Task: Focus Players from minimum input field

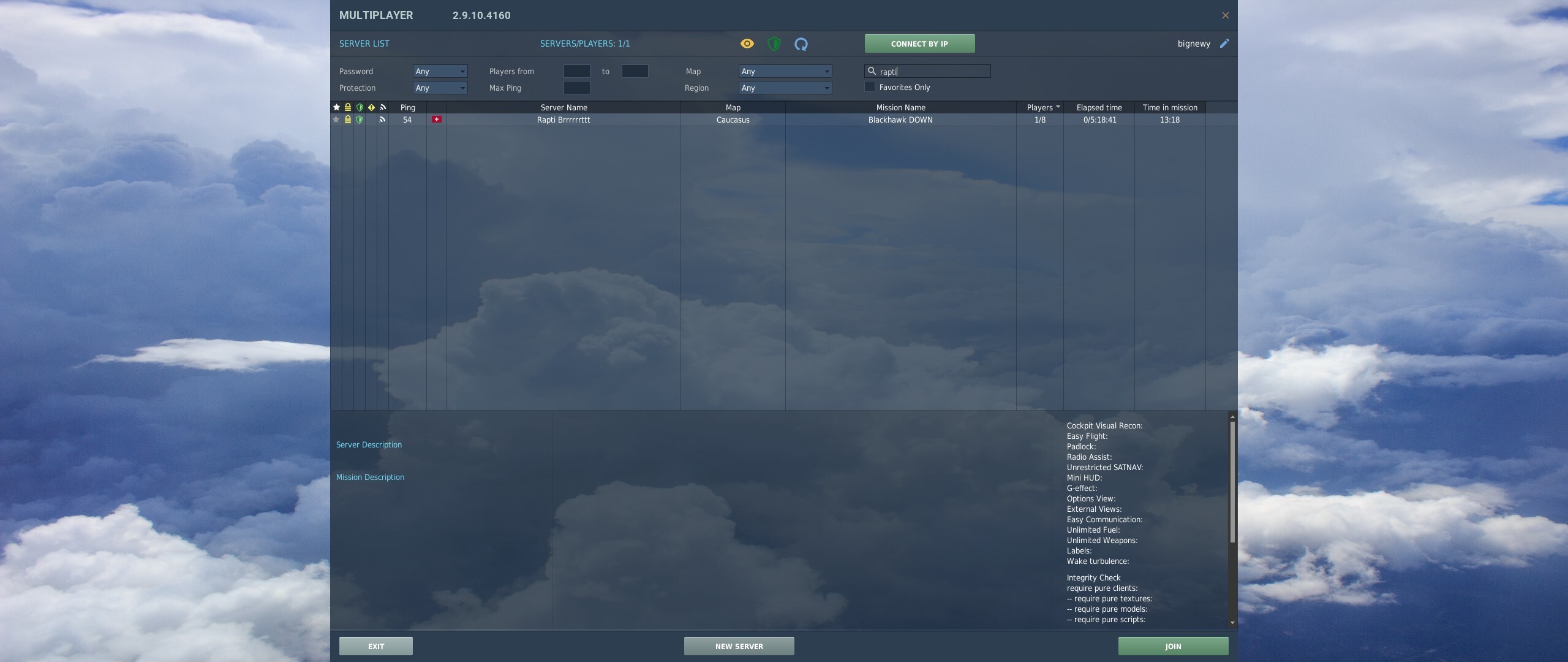Action: click(x=576, y=71)
